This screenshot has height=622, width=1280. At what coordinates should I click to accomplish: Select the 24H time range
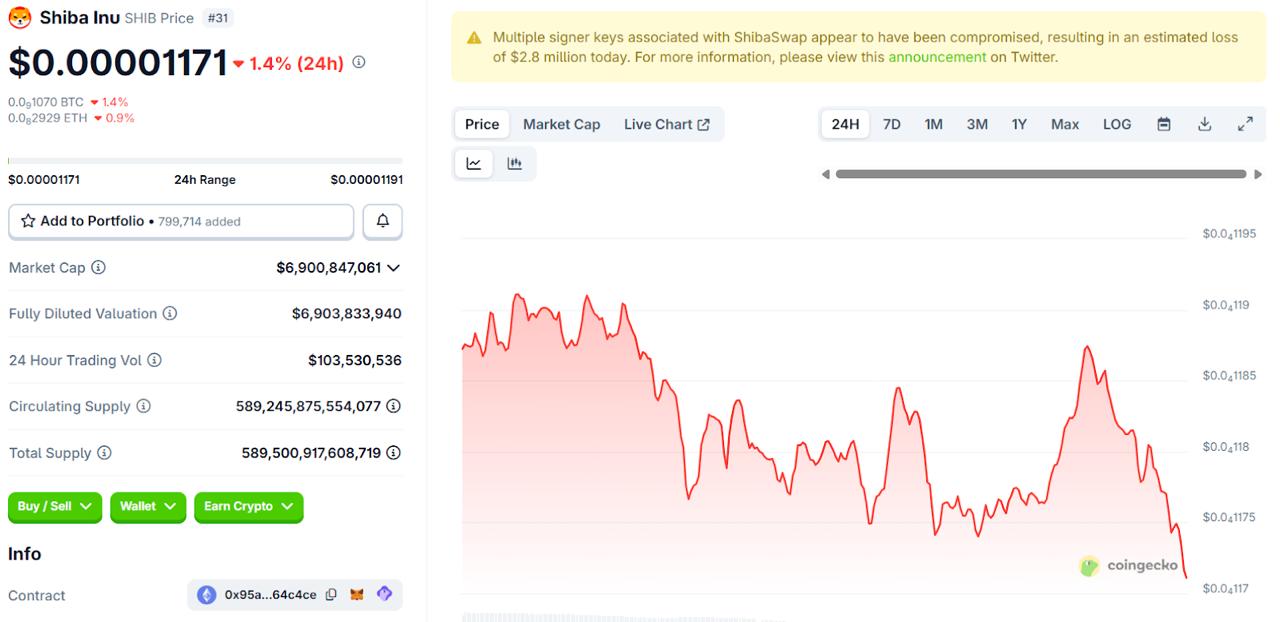click(845, 124)
